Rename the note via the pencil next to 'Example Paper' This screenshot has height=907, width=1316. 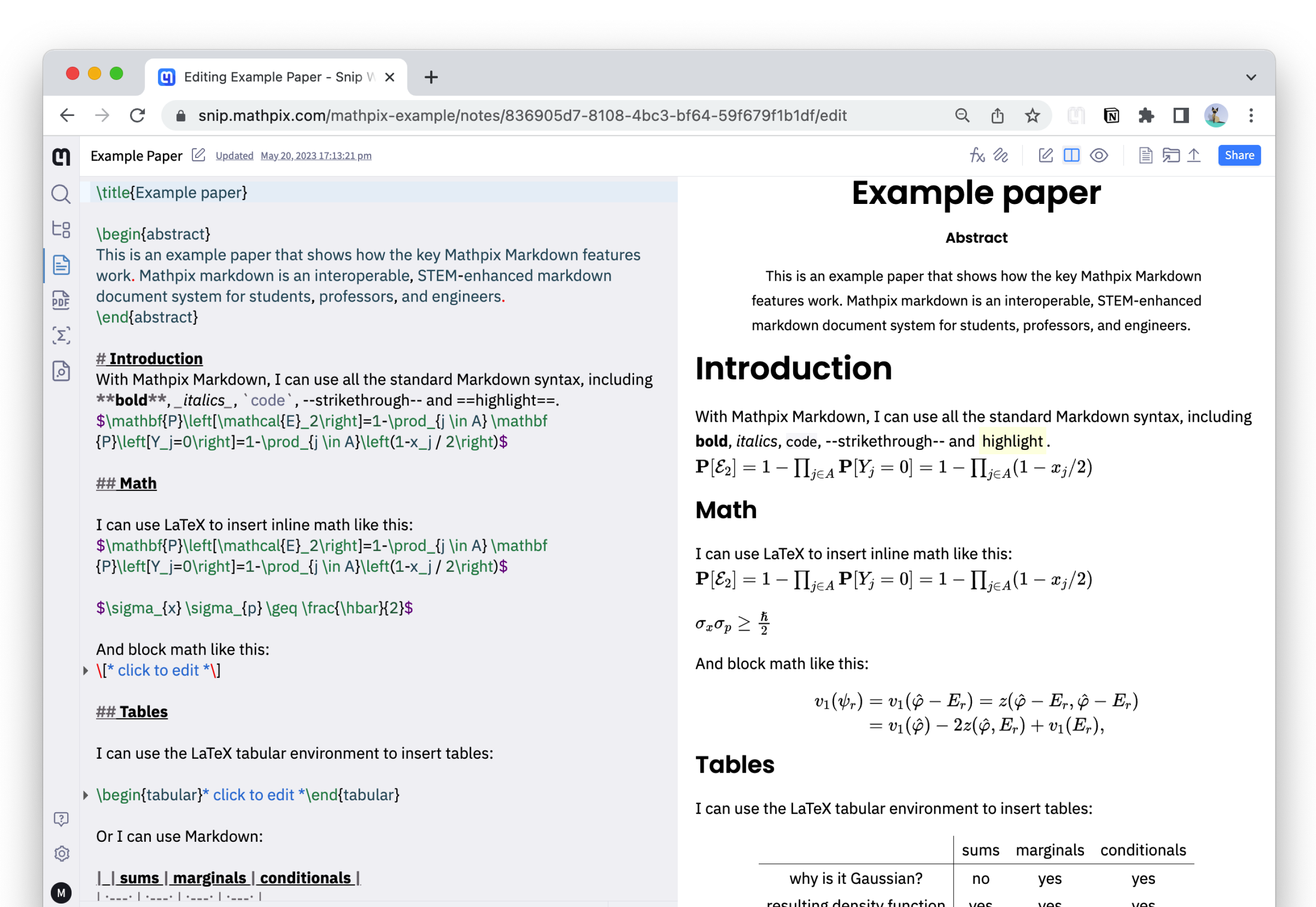(x=198, y=155)
